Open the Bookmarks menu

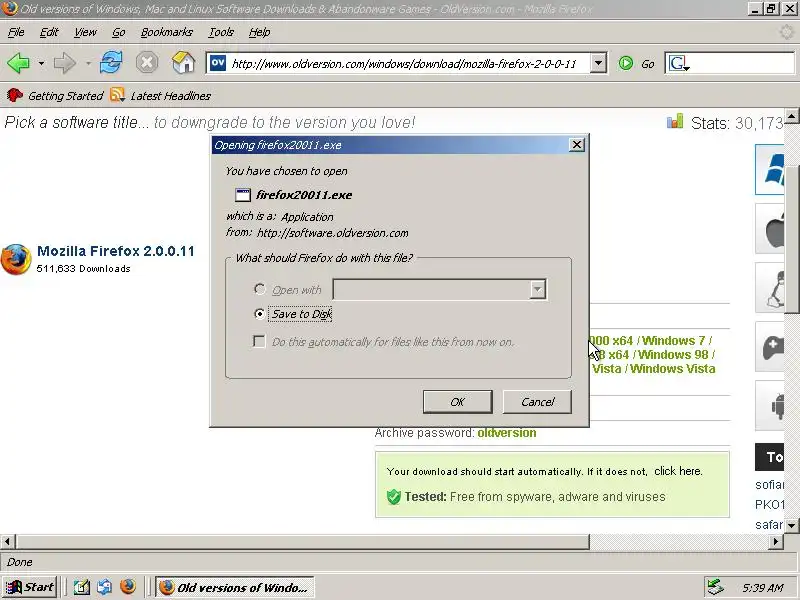pos(166,32)
